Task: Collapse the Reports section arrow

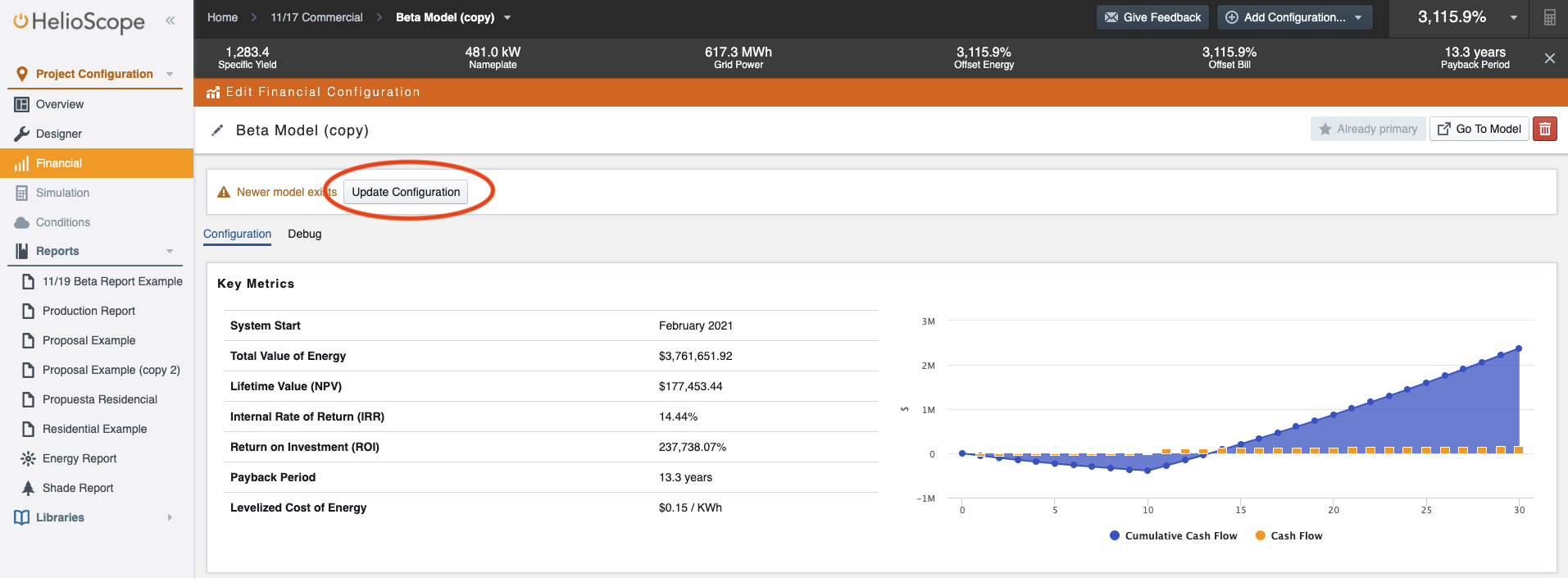Action: 170,251
